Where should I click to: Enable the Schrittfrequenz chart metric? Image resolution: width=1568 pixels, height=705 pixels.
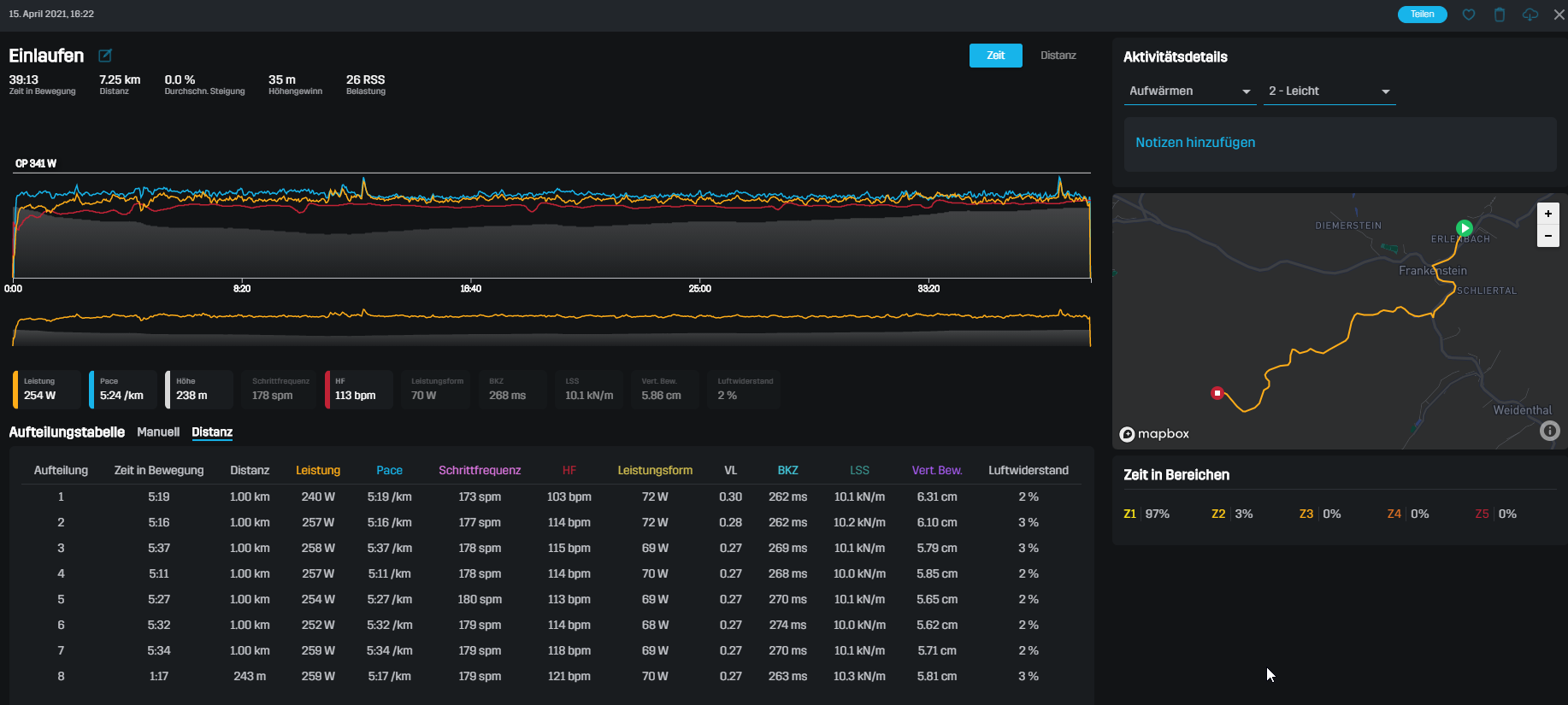pyautogui.click(x=280, y=390)
